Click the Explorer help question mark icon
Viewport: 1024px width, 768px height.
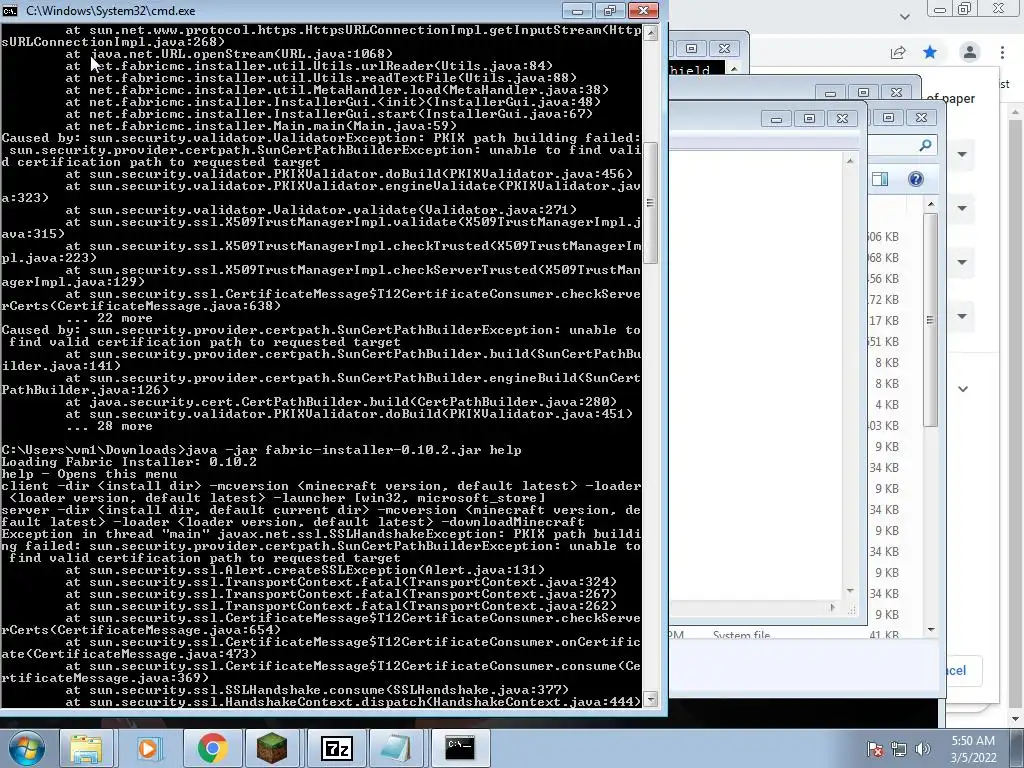coord(916,179)
